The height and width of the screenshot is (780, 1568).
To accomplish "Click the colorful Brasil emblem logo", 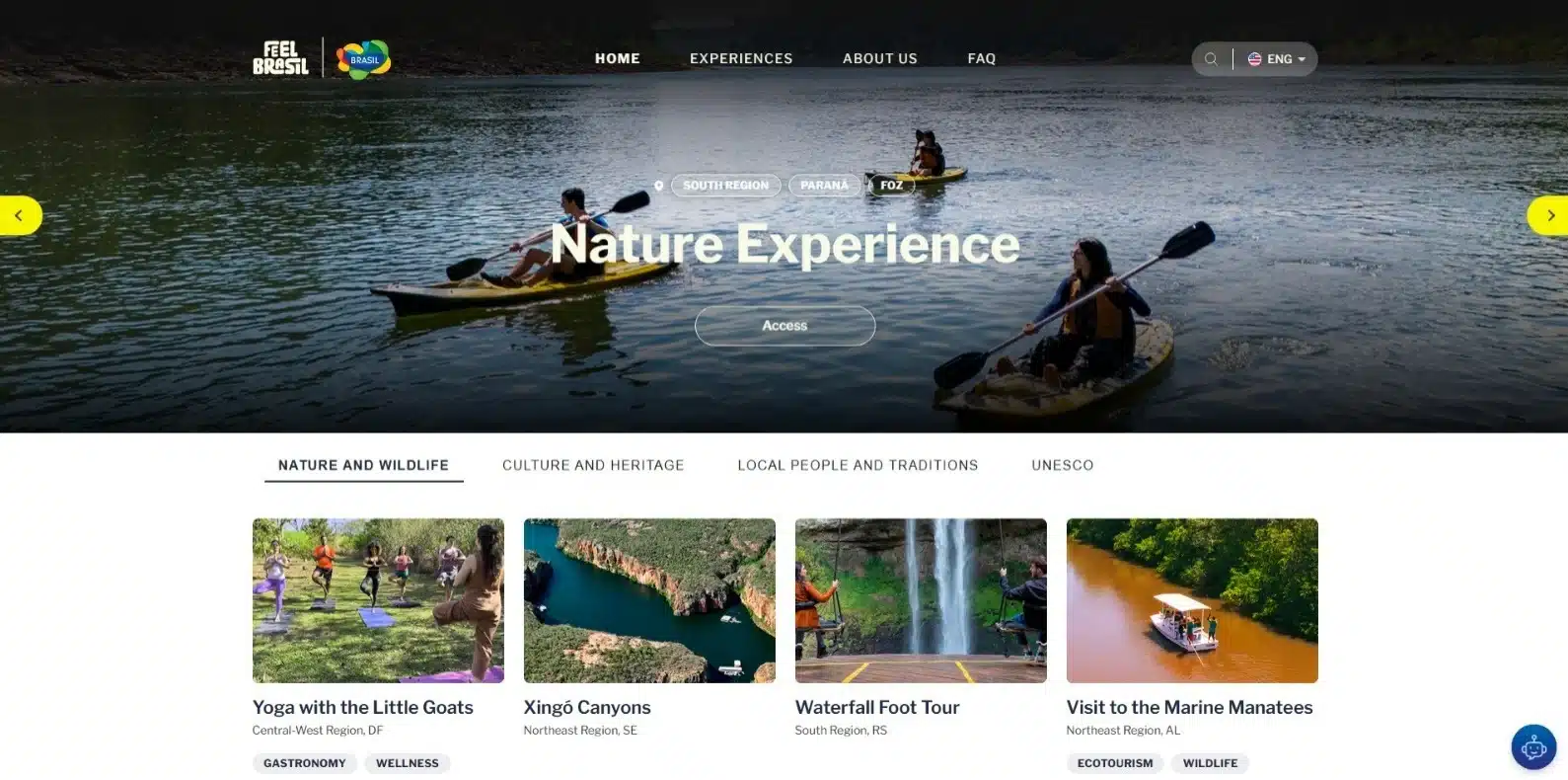I will click(x=363, y=59).
